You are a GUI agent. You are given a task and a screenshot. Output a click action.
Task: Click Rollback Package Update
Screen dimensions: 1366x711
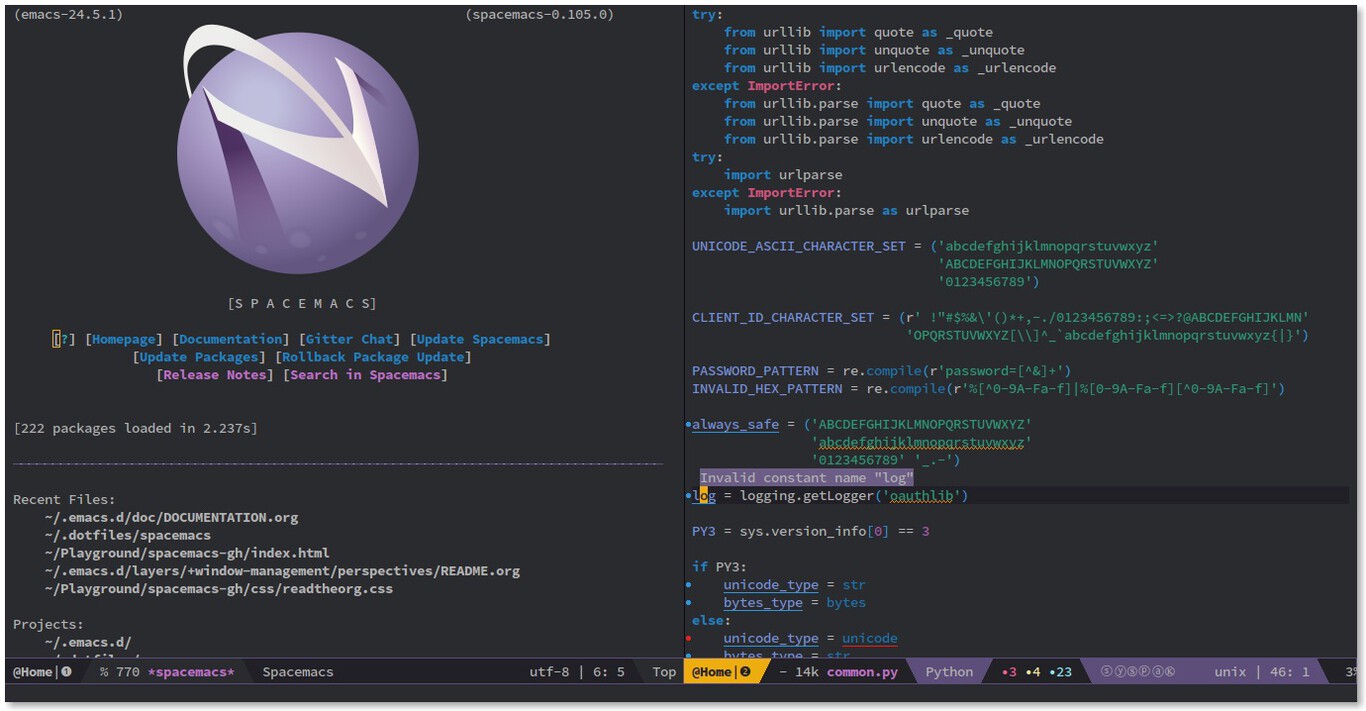point(373,357)
